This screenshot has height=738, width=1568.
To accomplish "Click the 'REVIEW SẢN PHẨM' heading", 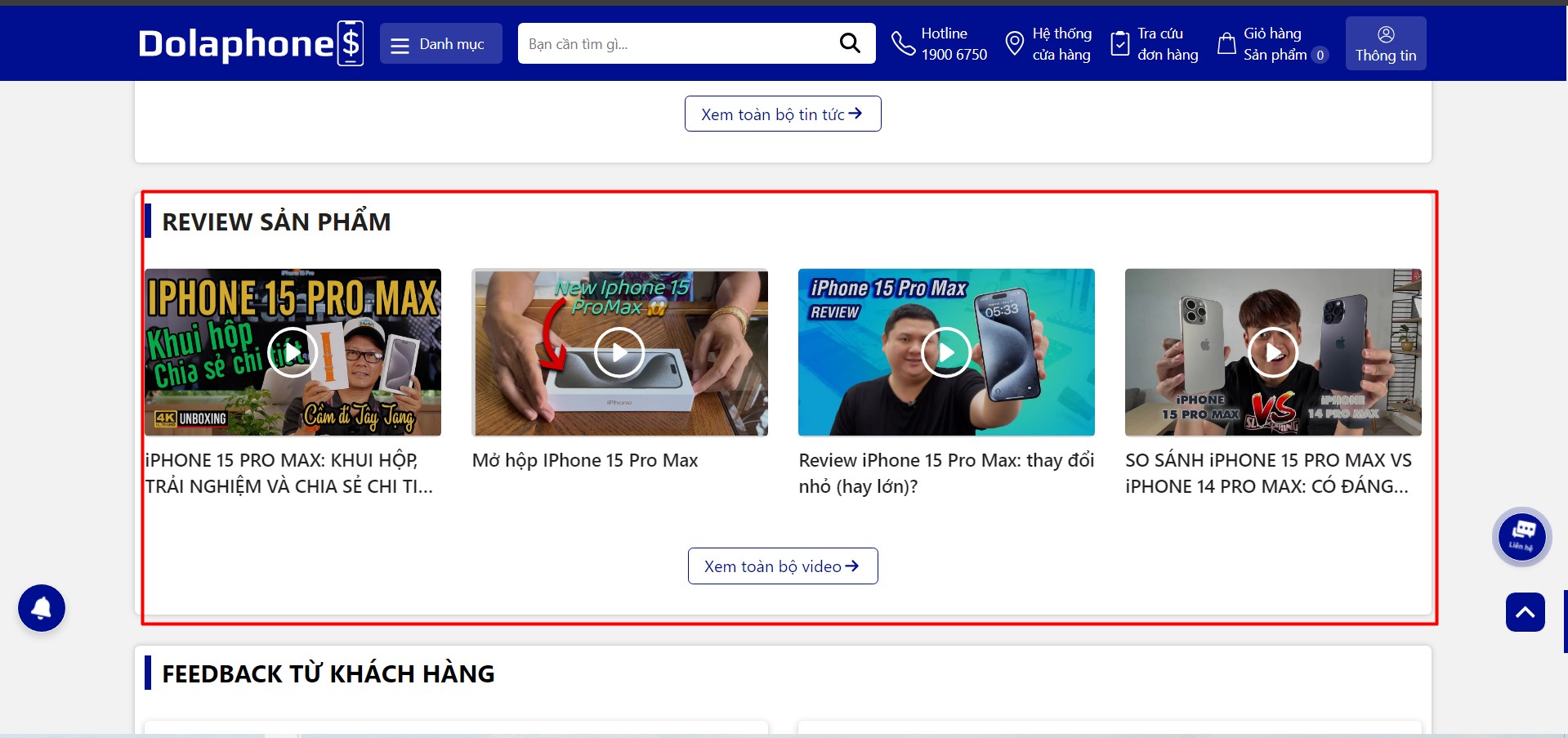I will [x=276, y=221].
